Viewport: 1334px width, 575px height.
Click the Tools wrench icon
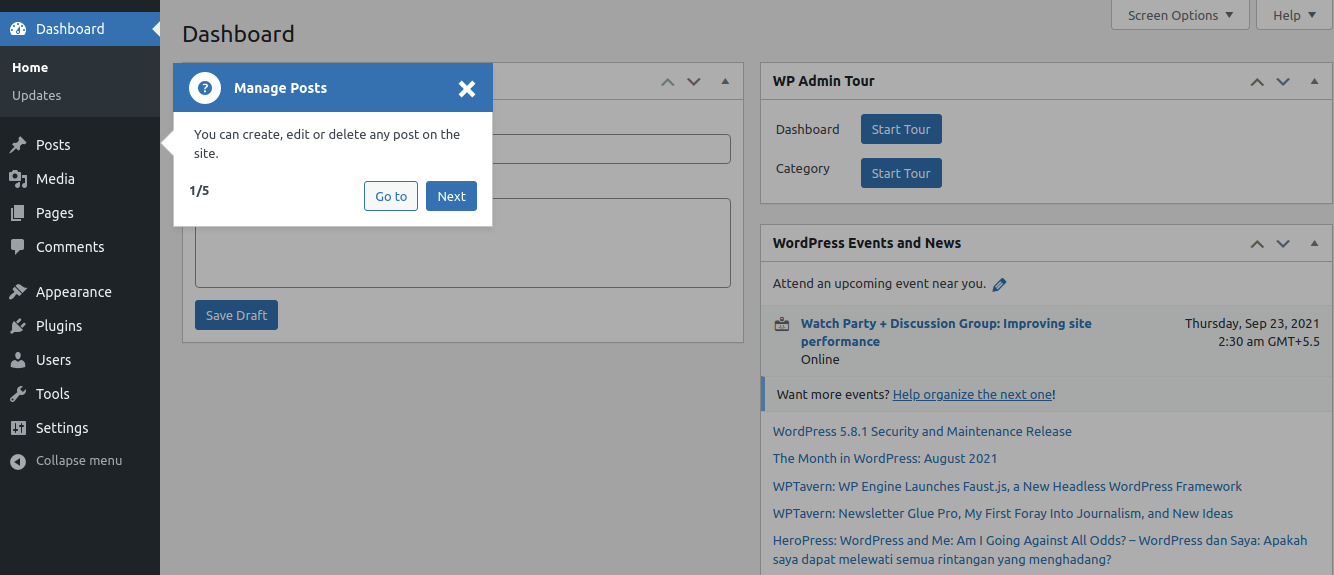click(18, 394)
